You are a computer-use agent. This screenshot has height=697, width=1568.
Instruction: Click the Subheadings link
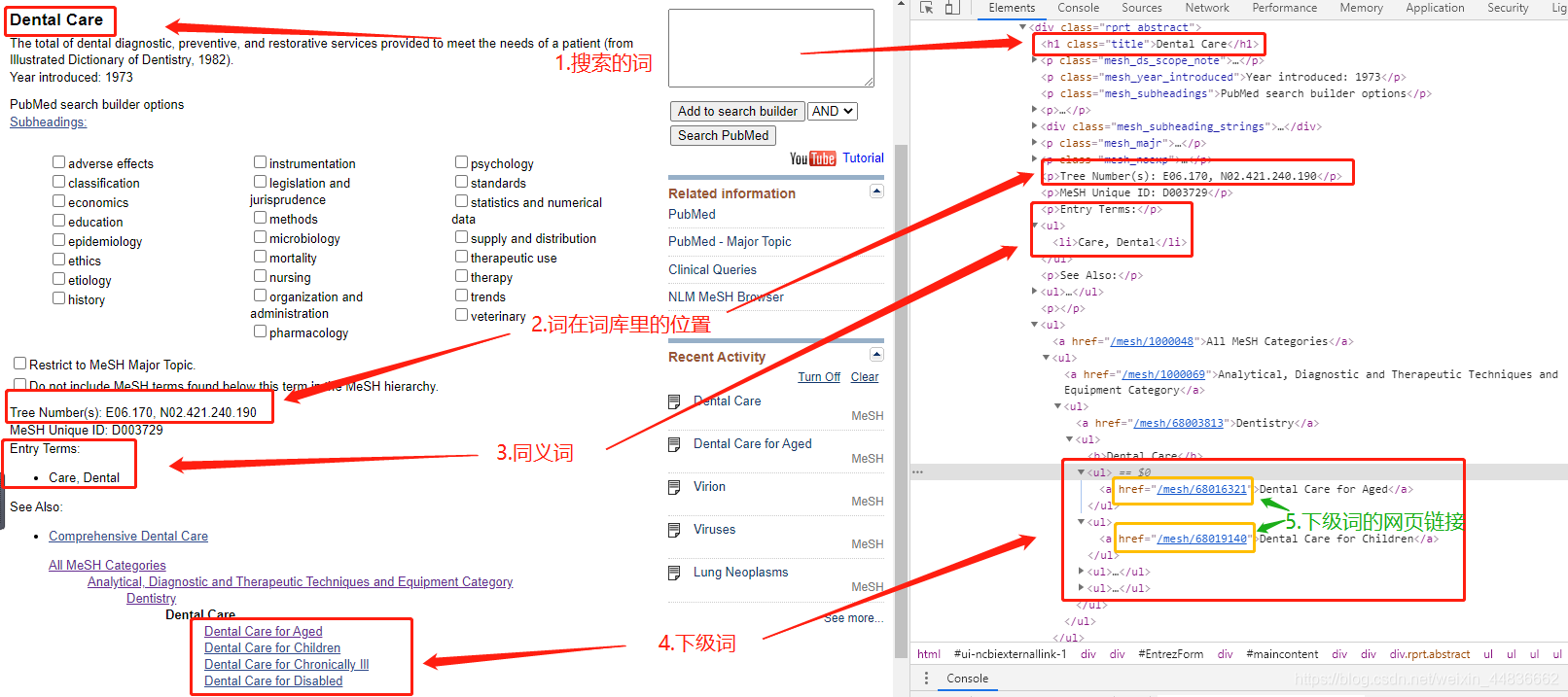pyautogui.click(x=48, y=122)
